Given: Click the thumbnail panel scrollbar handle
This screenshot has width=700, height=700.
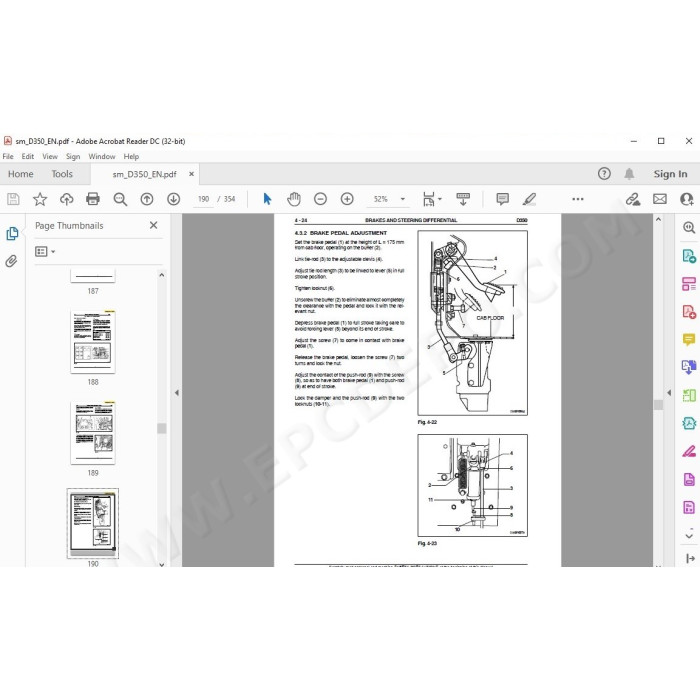Looking at the screenshot, I should pos(162,429).
